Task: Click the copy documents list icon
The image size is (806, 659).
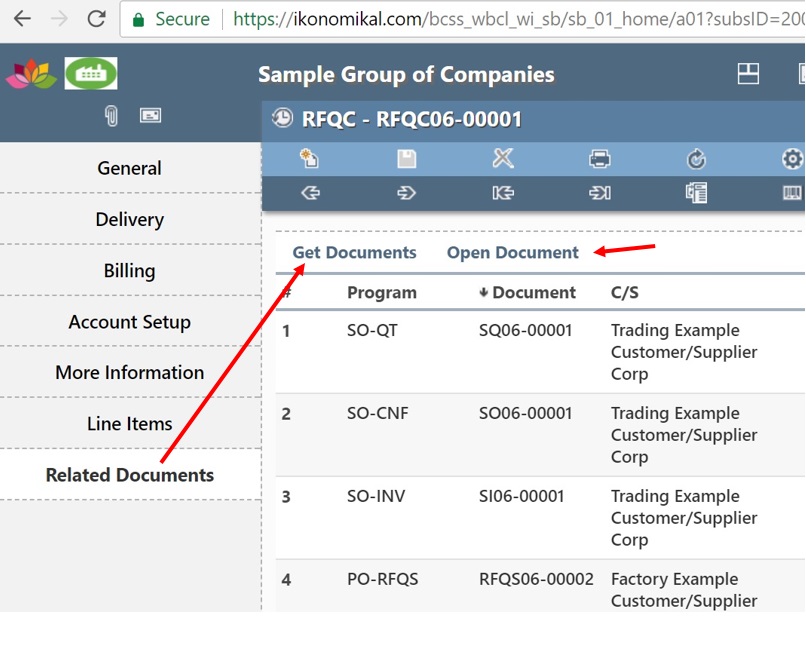Action: tap(697, 193)
